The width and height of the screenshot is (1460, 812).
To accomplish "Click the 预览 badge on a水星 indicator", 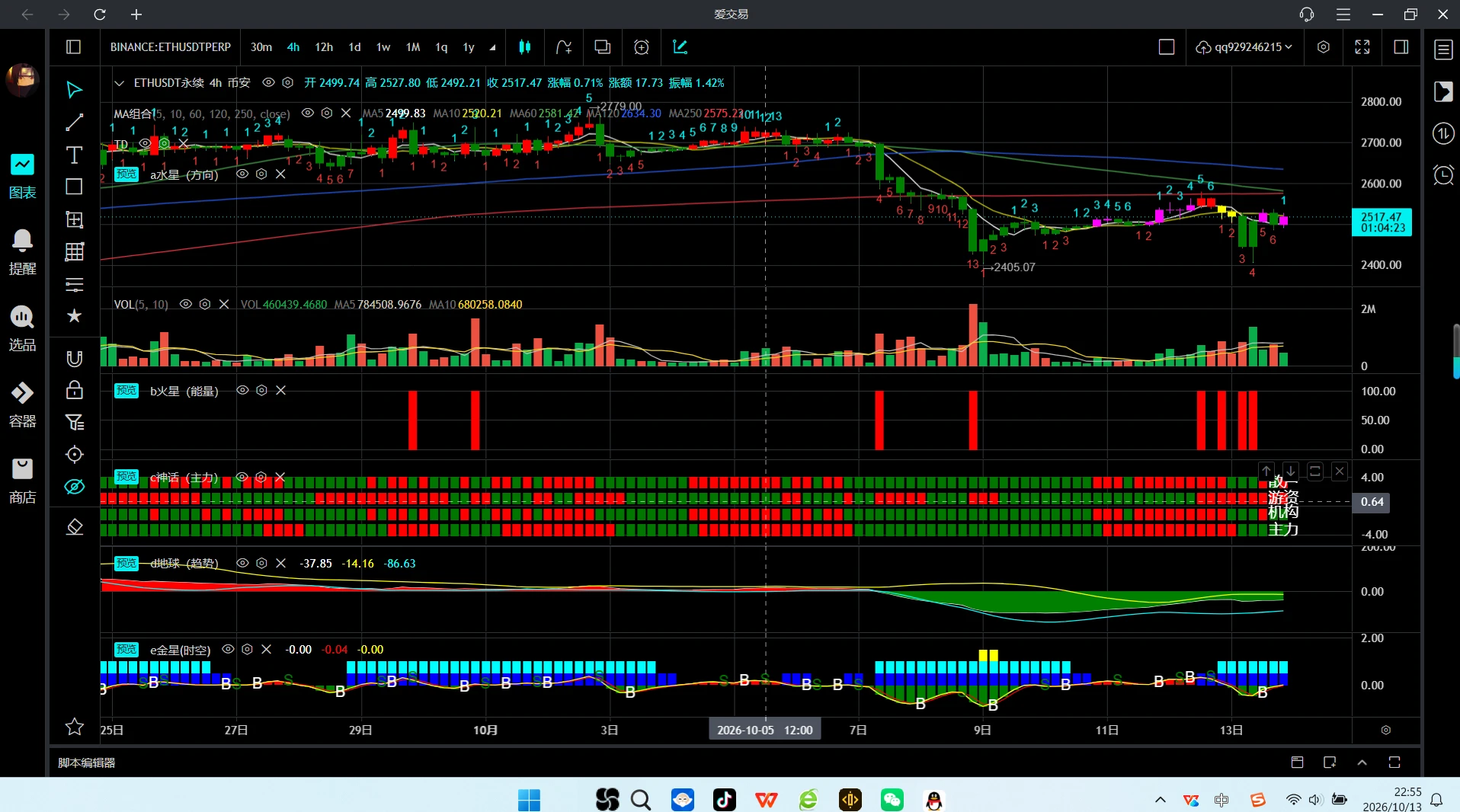I will tap(126, 174).
